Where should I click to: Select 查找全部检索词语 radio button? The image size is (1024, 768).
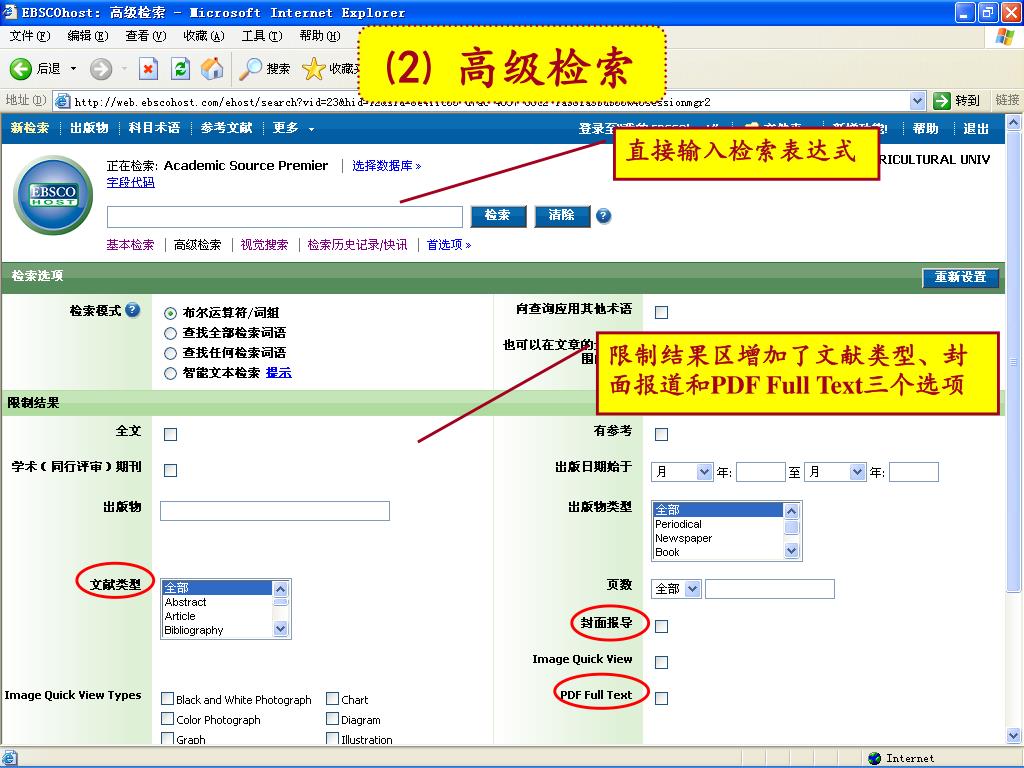coord(170,334)
